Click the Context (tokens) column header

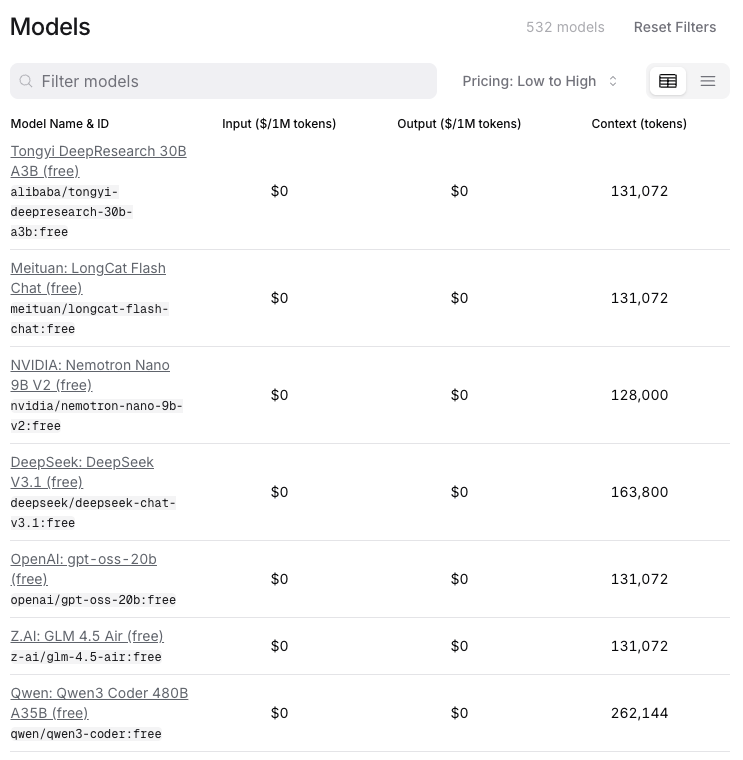639,124
